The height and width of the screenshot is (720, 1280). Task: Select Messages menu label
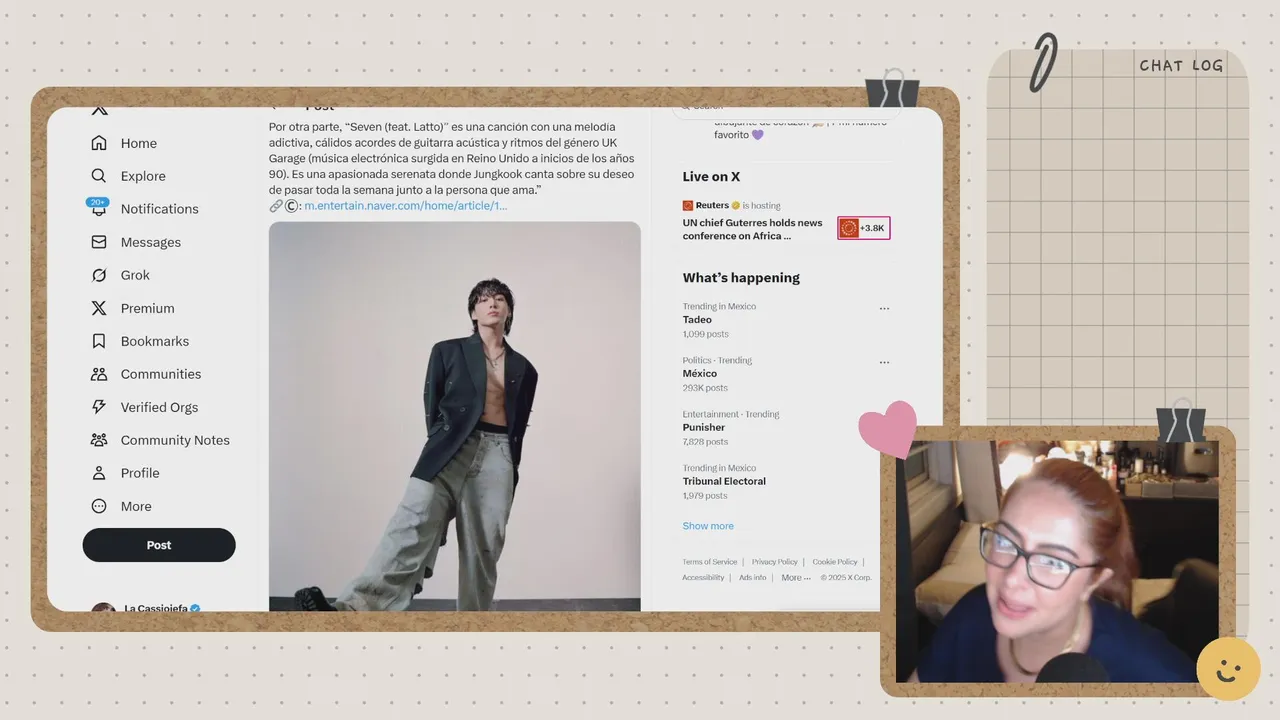151,242
